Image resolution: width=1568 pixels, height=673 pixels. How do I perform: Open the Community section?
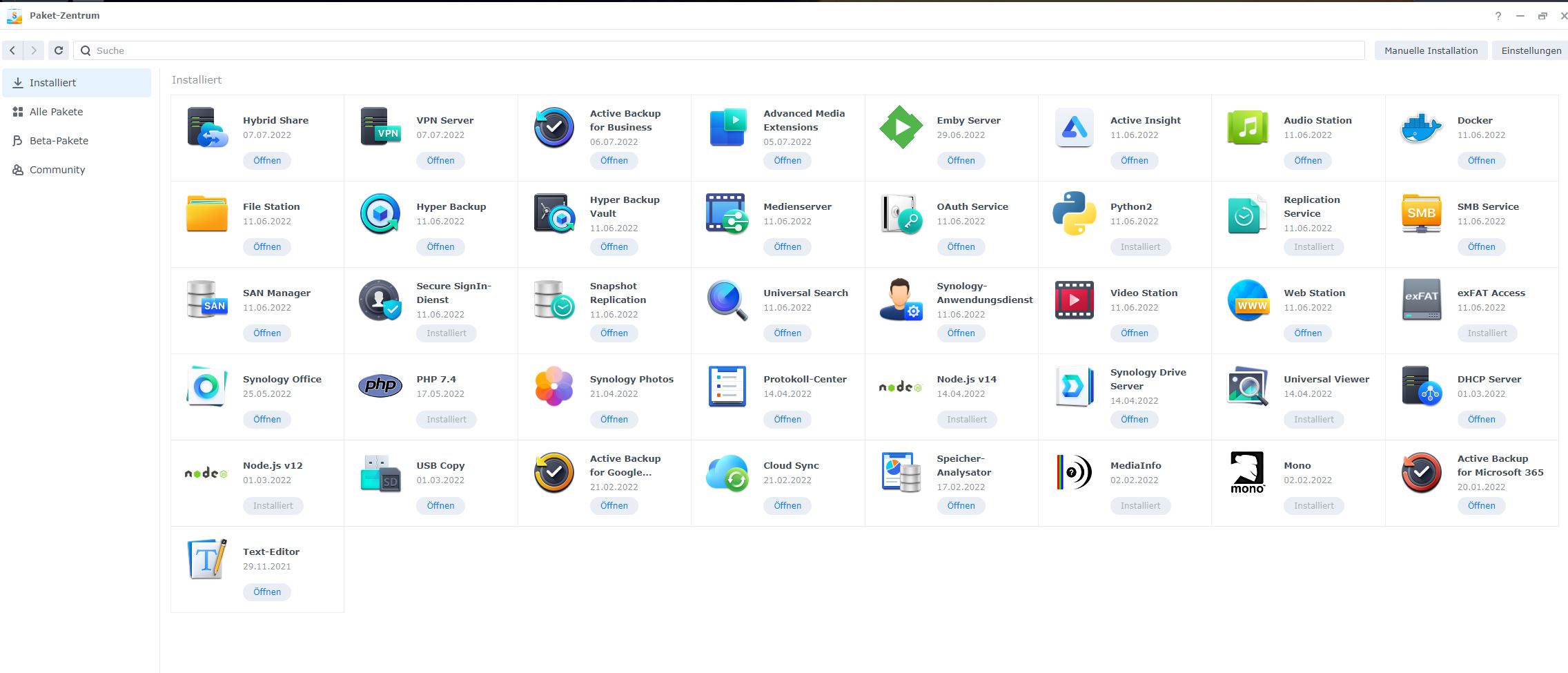coord(77,170)
